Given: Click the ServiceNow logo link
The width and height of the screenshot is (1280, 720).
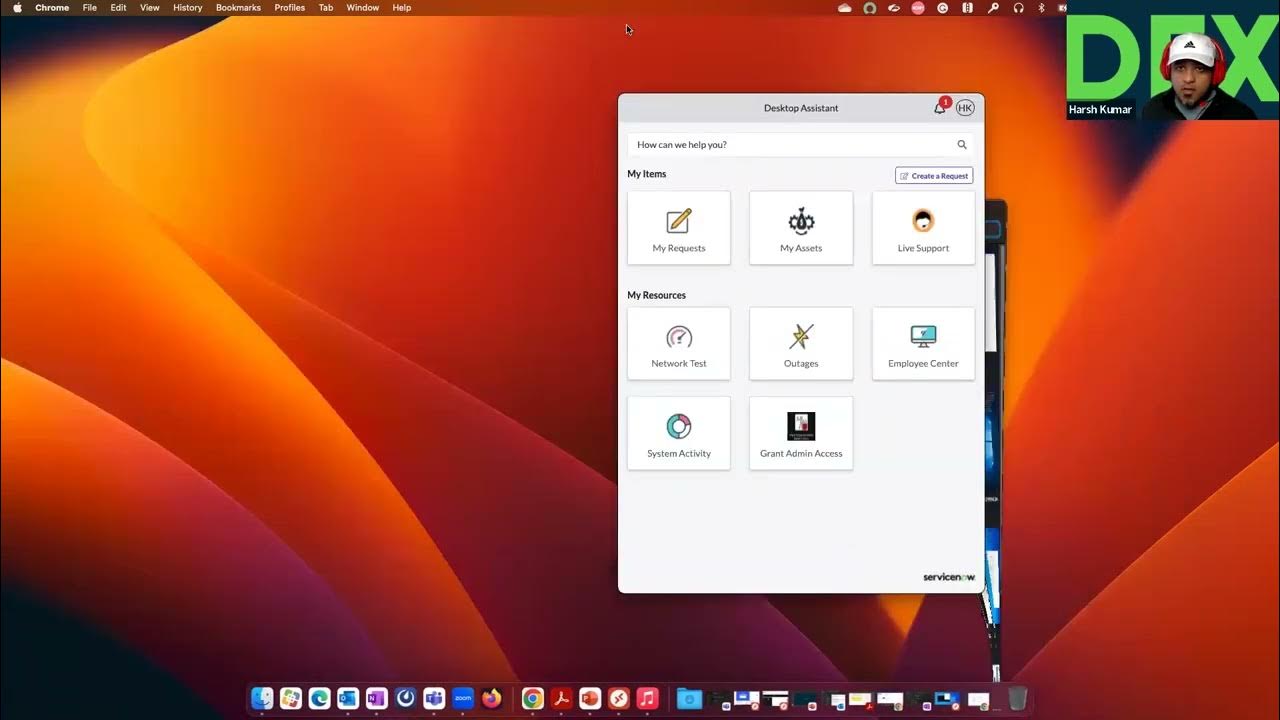Looking at the screenshot, I should 948,577.
